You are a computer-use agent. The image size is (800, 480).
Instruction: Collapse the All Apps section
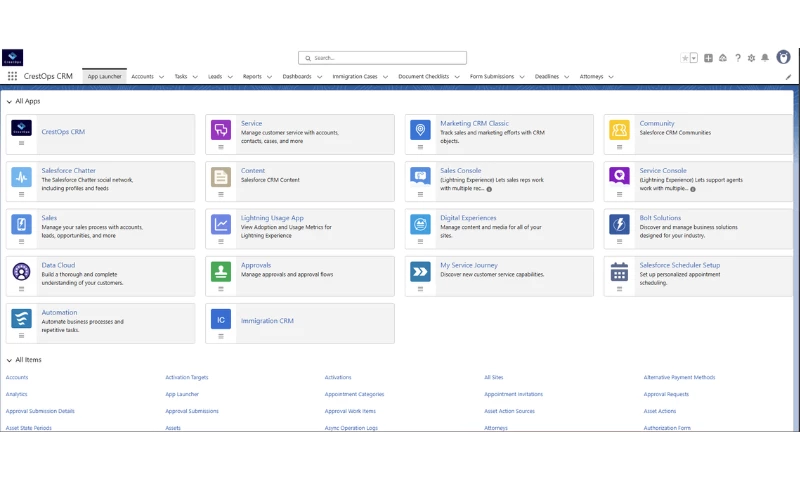9,101
